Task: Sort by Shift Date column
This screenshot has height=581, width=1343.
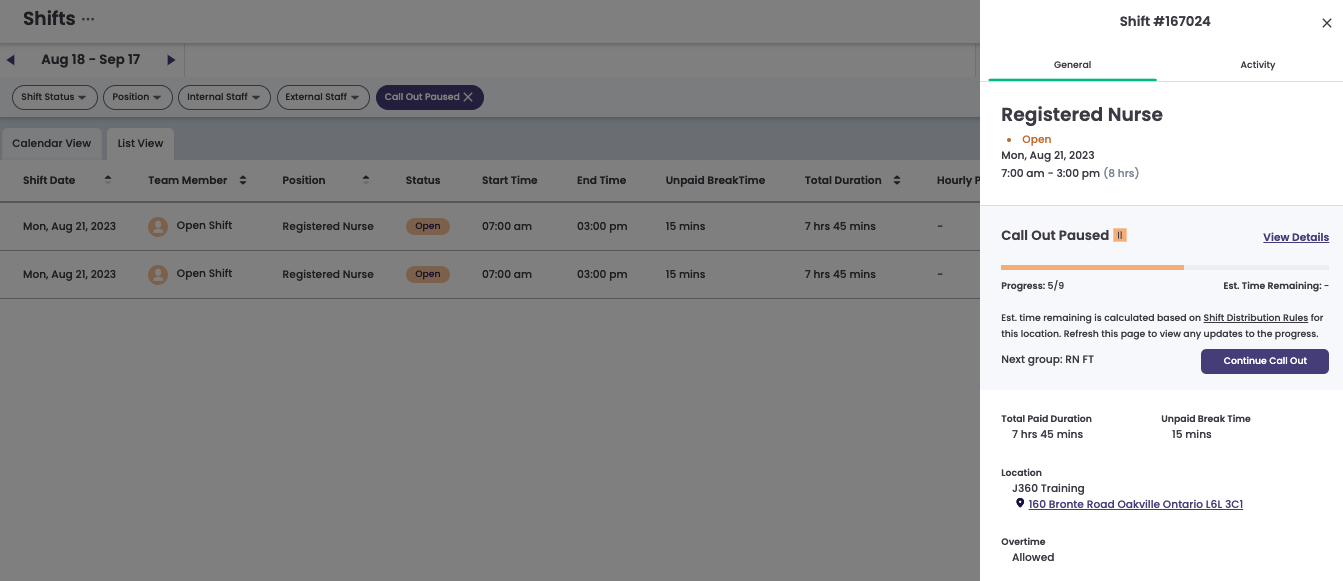Action: (107, 180)
